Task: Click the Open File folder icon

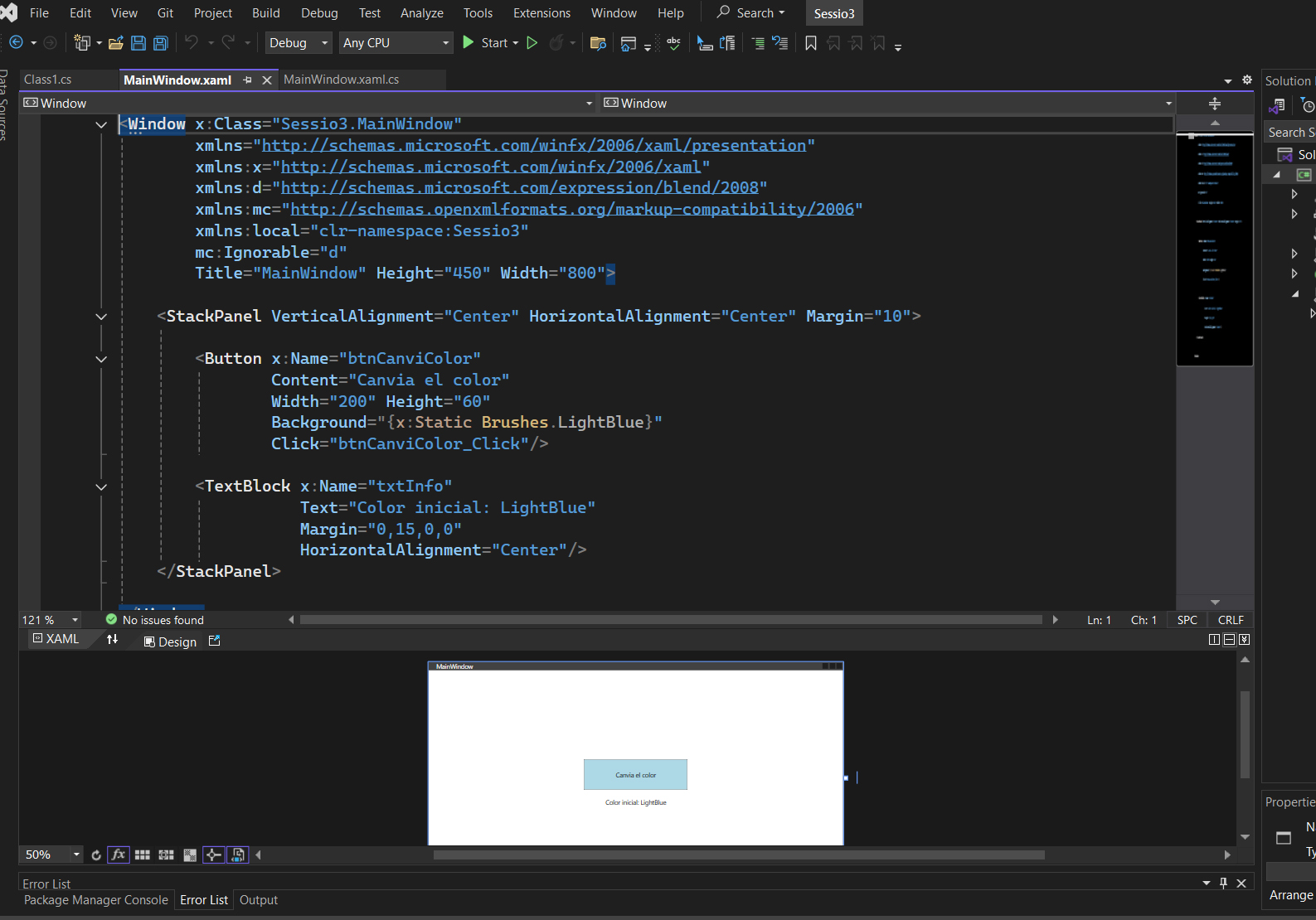Action: pos(116,43)
